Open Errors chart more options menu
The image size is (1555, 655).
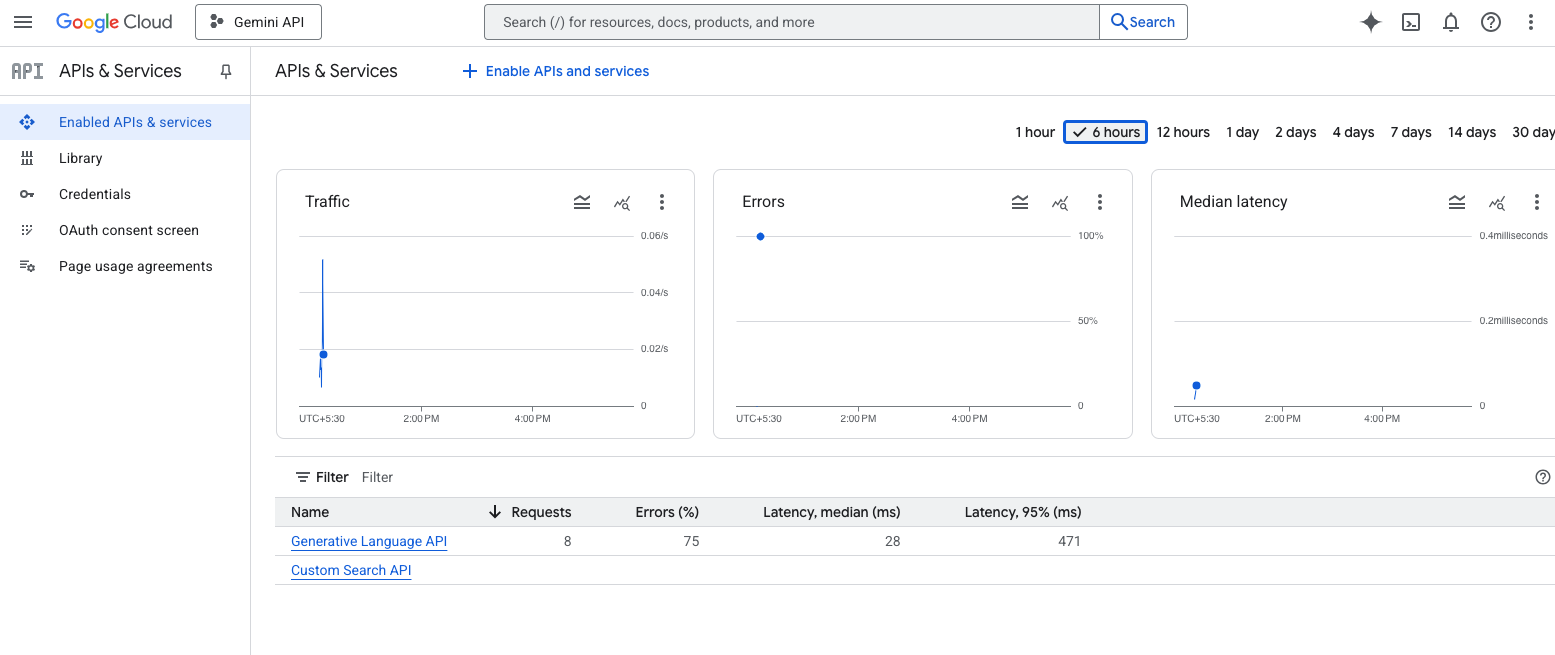[1100, 202]
